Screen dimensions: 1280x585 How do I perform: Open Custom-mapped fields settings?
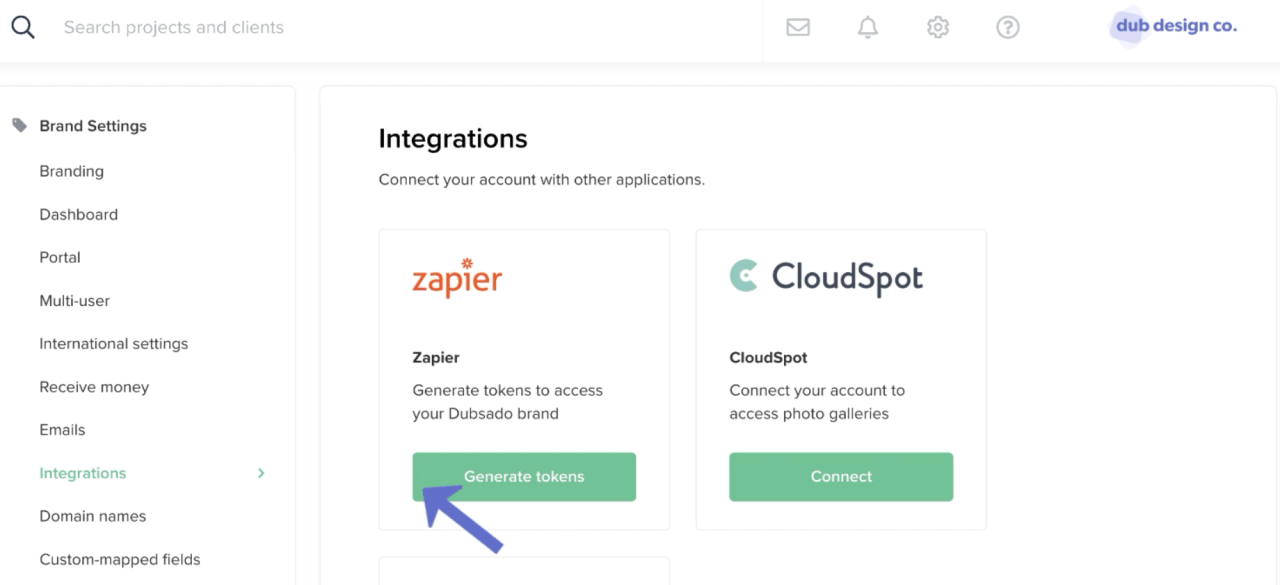120,559
